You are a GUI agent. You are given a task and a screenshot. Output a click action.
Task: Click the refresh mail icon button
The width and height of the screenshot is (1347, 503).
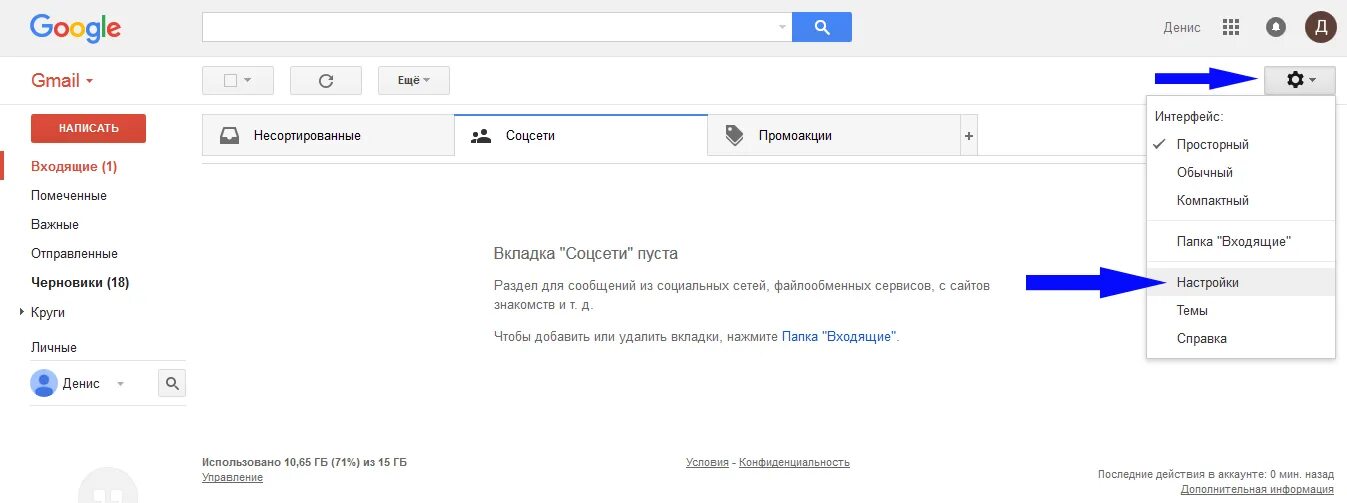[325, 81]
